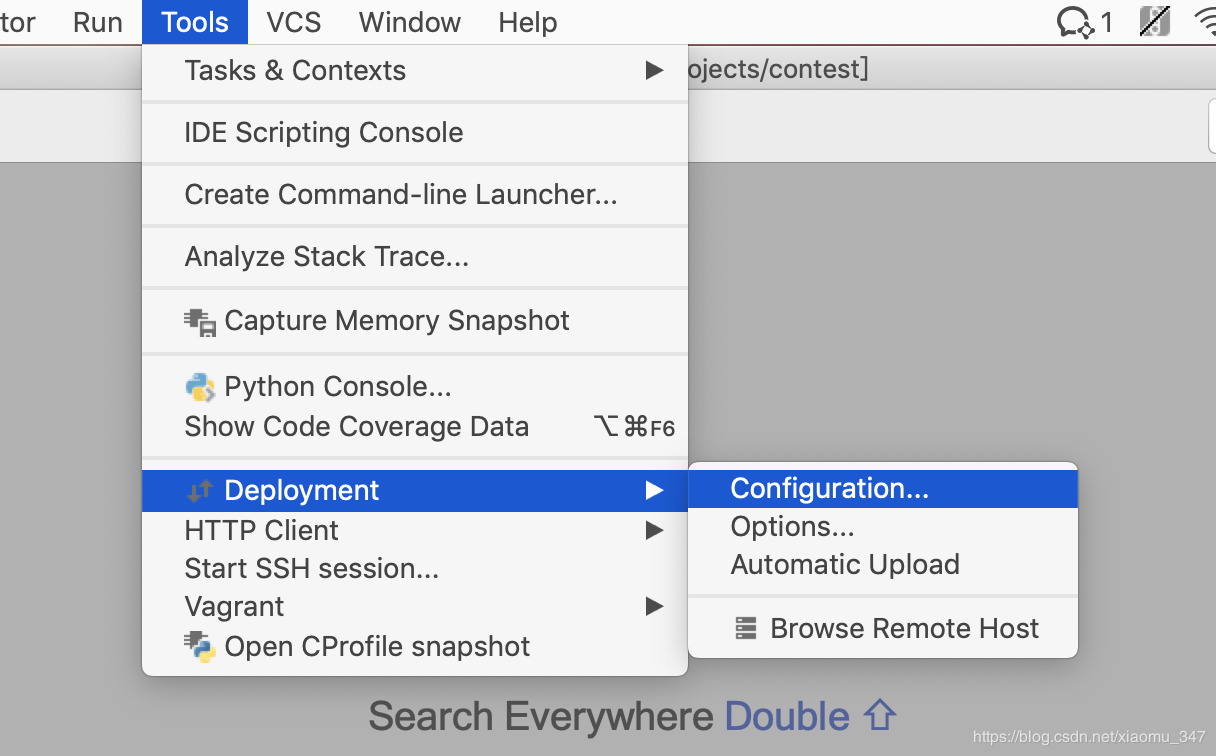Select Create Command-line Launcher...
The height and width of the screenshot is (756, 1216).
400,195
